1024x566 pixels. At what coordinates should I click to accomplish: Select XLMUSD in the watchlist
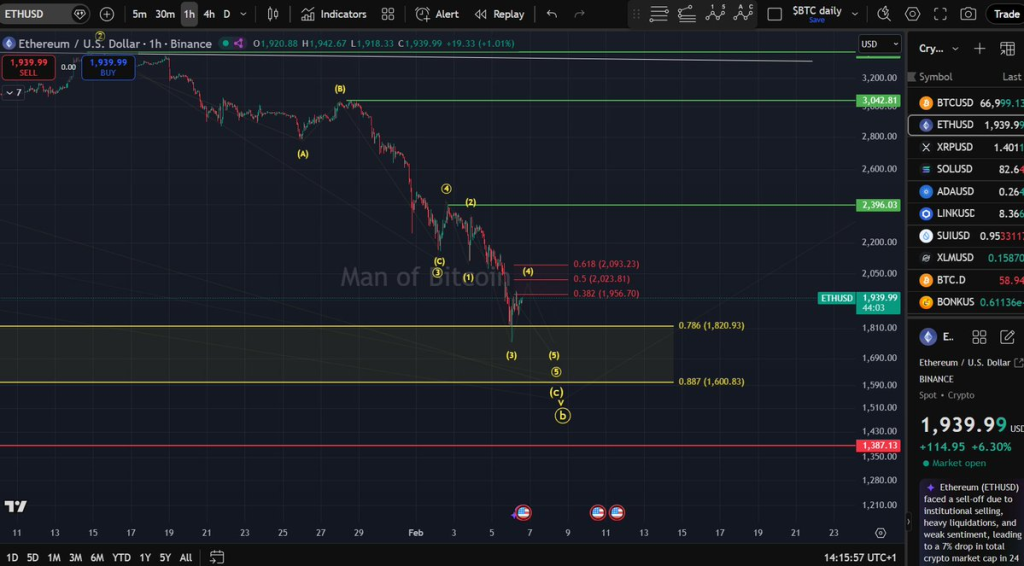(967, 258)
